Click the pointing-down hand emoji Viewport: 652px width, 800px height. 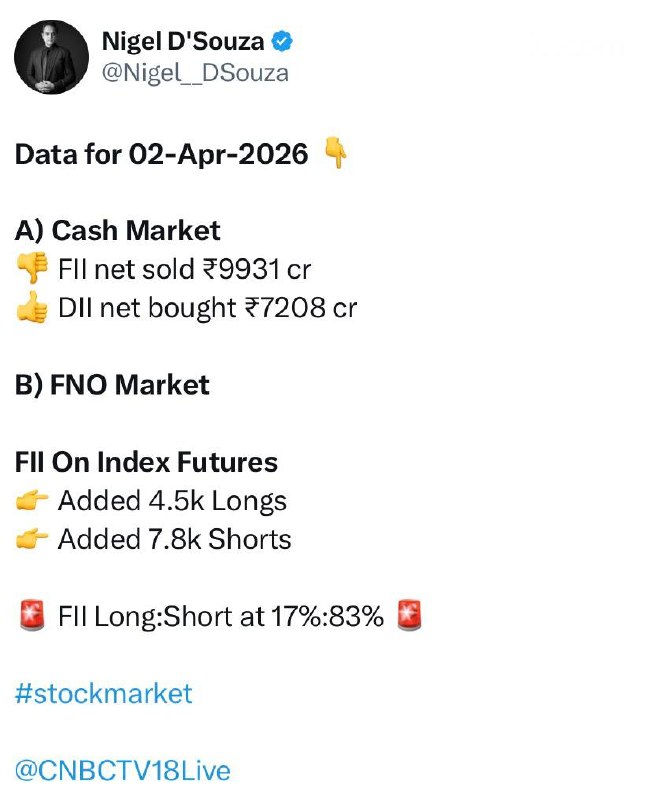[x=338, y=155]
